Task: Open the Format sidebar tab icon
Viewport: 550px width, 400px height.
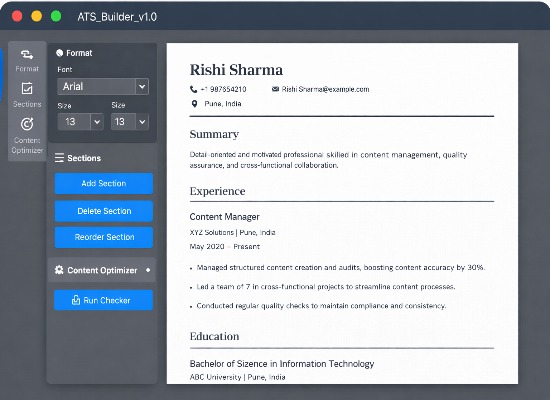Action: 27,54
